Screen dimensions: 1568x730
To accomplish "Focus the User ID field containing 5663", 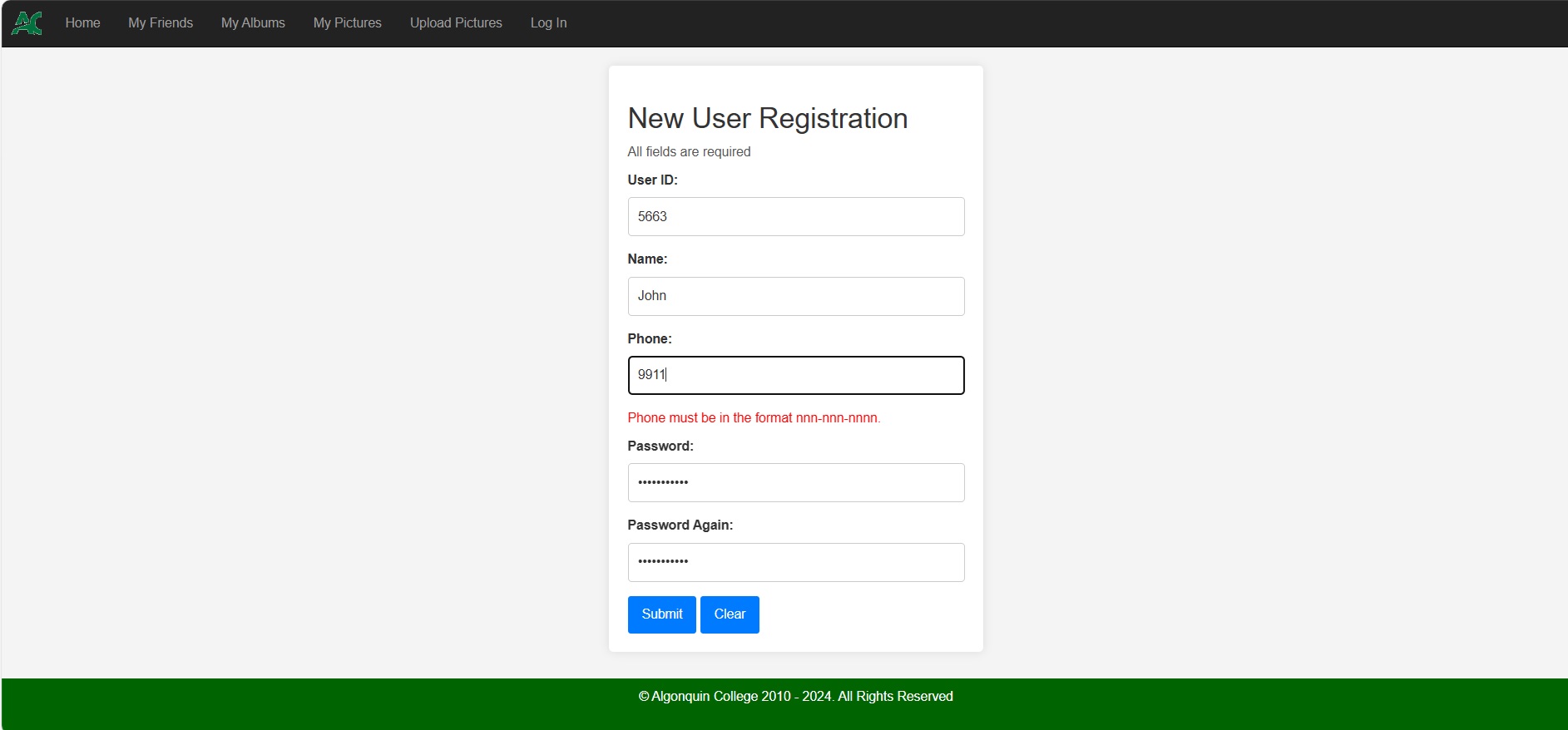I will [x=795, y=216].
